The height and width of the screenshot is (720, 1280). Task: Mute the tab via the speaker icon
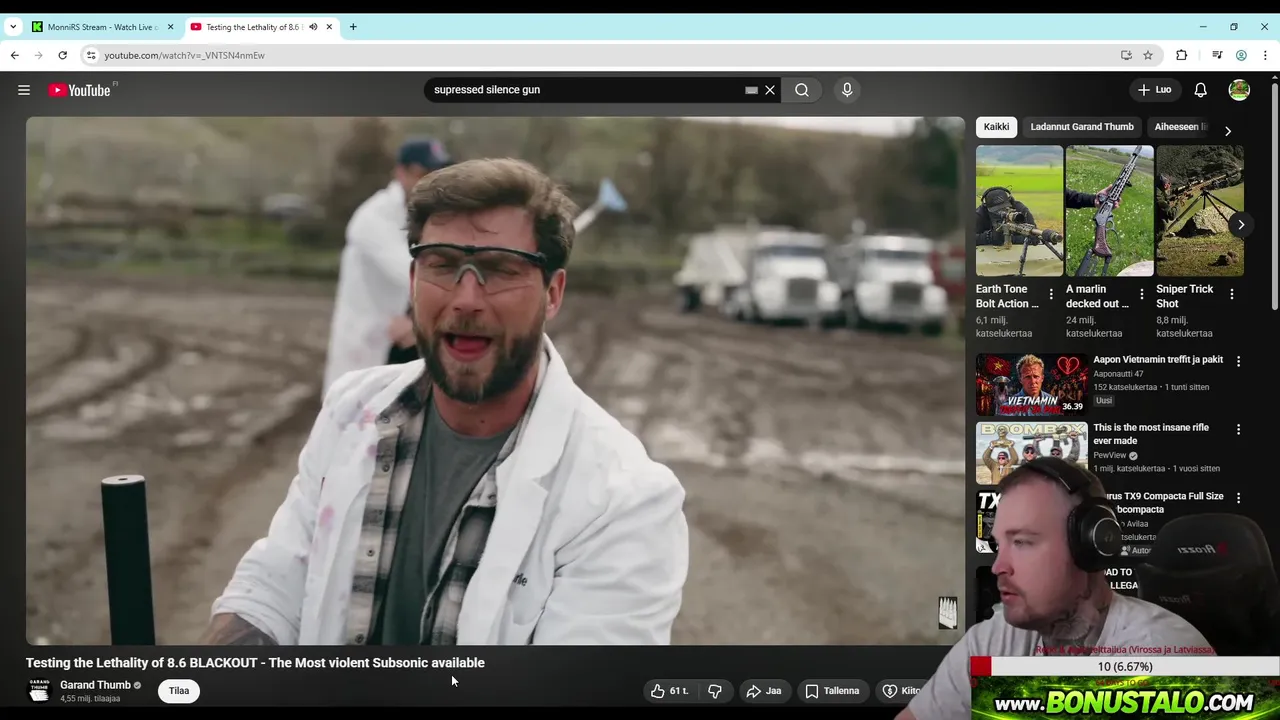[313, 27]
